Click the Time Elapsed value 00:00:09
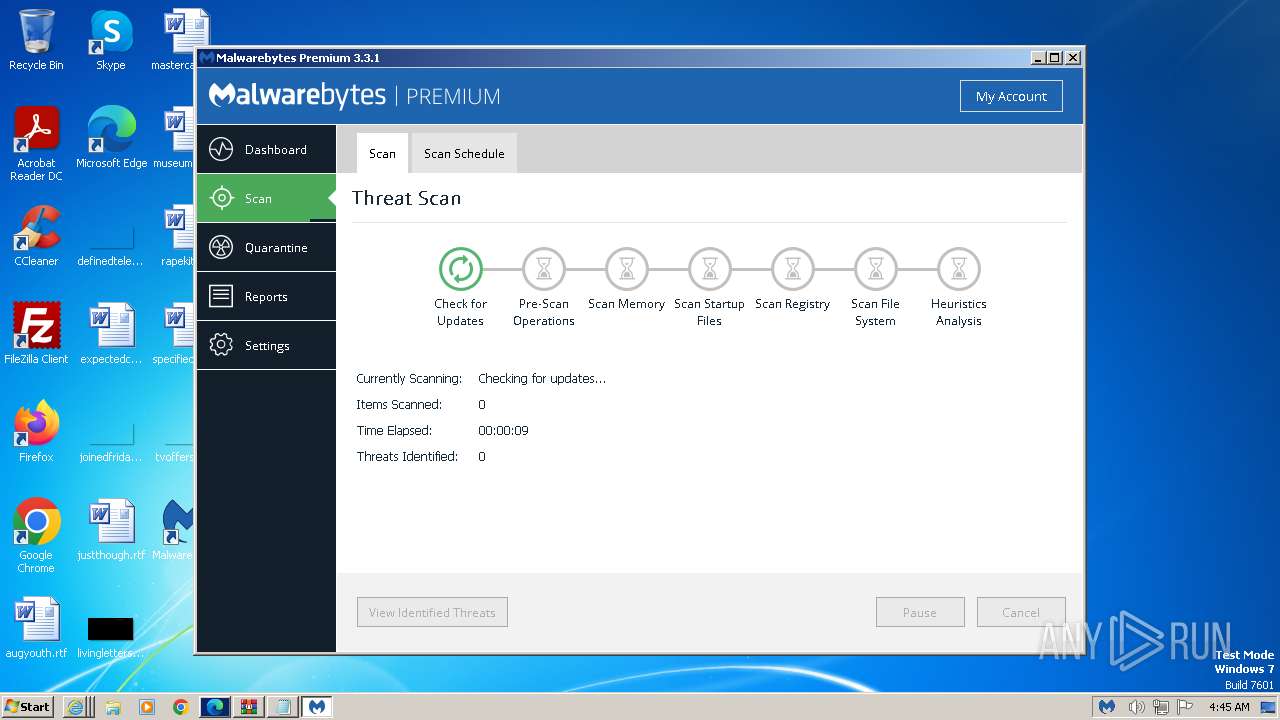The width and height of the screenshot is (1280, 720). coord(503,431)
